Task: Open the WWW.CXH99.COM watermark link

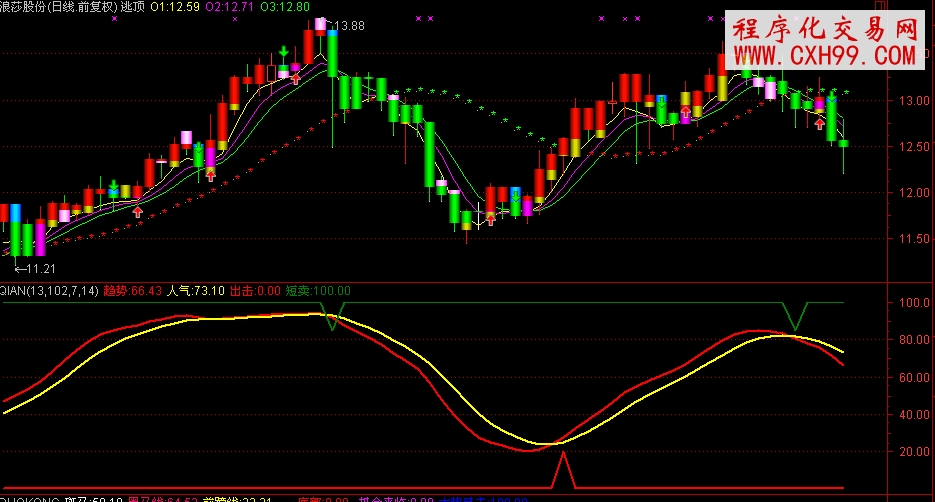Action: pyautogui.click(x=824, y=55)
